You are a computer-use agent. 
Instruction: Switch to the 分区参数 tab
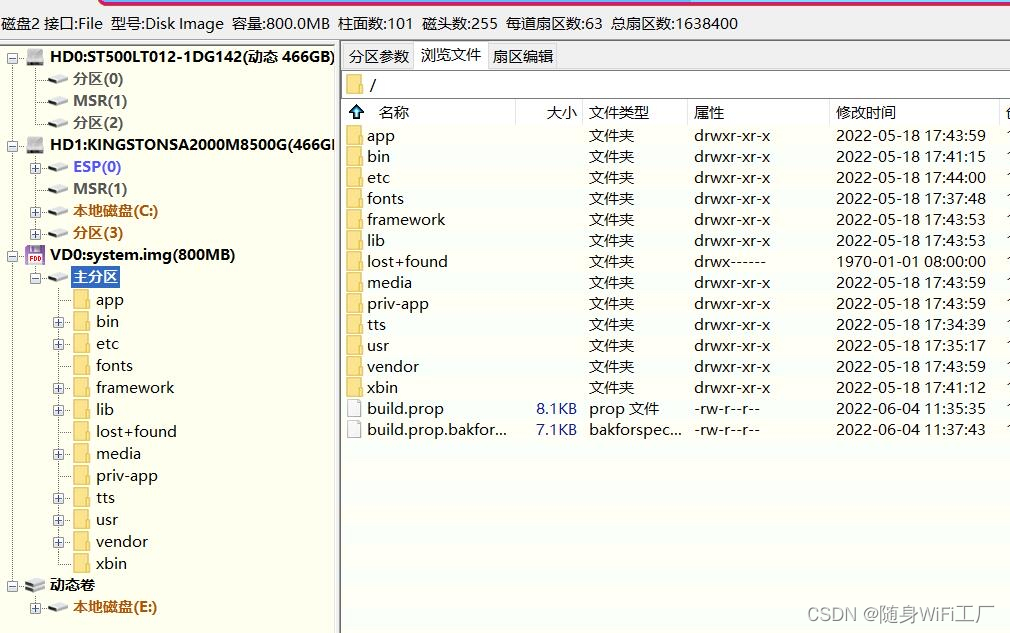[x=379, y=57]
